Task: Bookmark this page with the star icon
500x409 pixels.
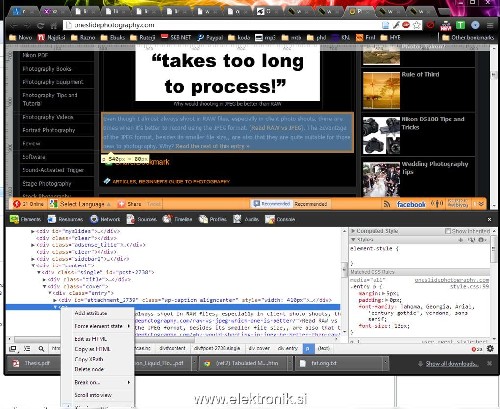Action: coord(417,25)
